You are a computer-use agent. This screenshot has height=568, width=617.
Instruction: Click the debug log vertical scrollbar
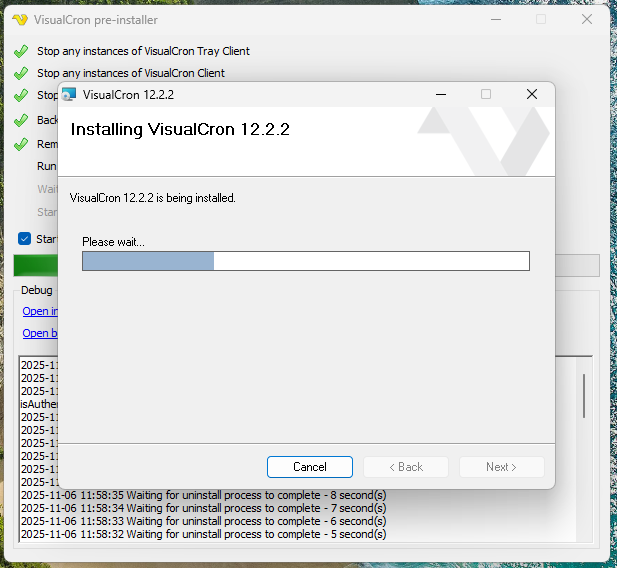(x=584, y=397)
